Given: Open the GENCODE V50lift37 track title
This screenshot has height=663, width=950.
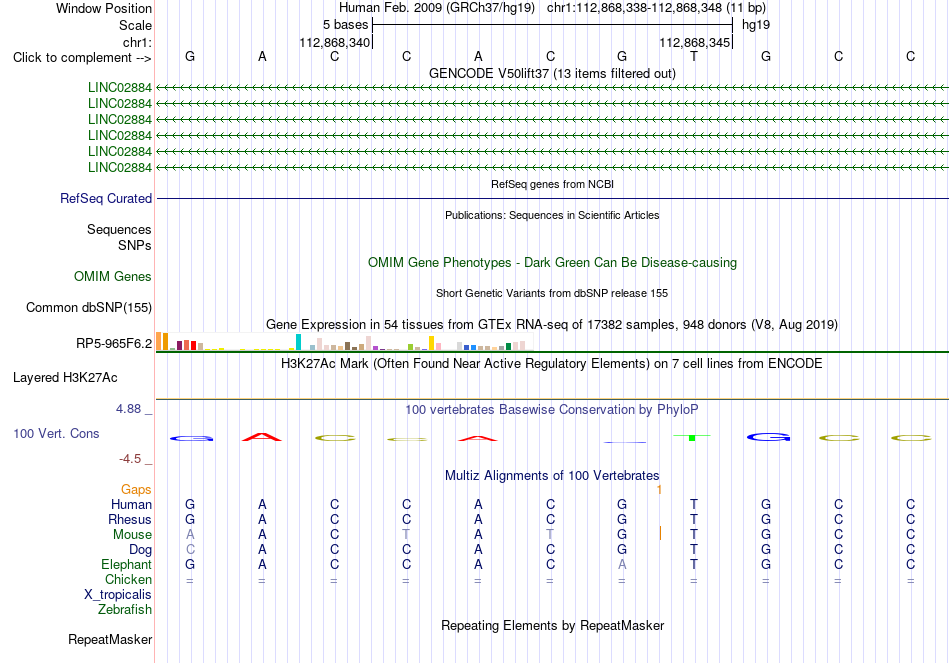Looking at the screenshot, I should point(552,73).
